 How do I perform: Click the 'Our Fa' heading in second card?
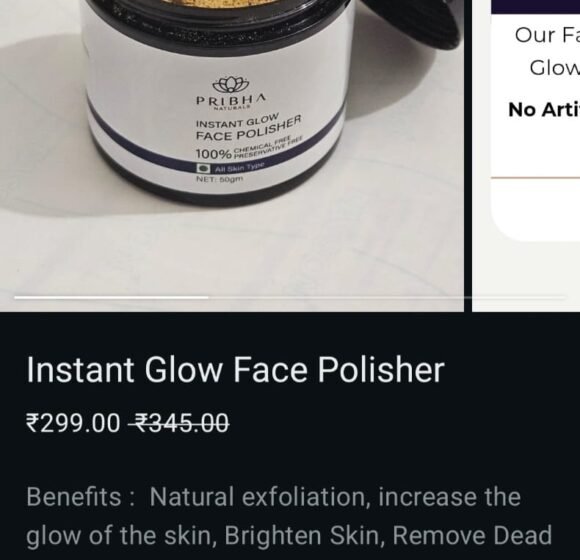click(547, 35)
